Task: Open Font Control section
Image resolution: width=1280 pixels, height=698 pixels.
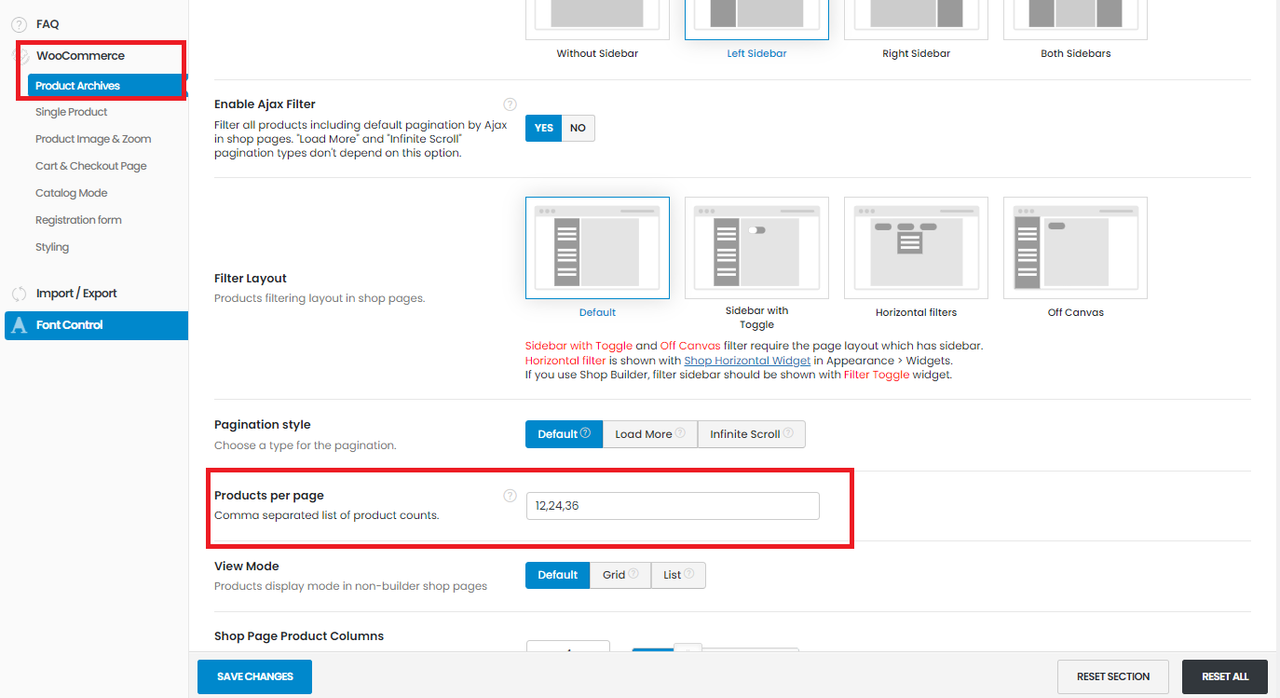Action: point(96,325)
